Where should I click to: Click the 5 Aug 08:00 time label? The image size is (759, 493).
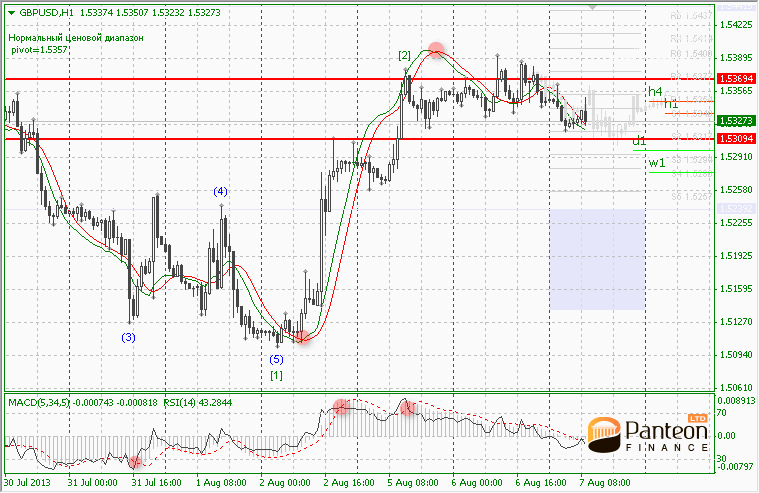click(413, 483)
